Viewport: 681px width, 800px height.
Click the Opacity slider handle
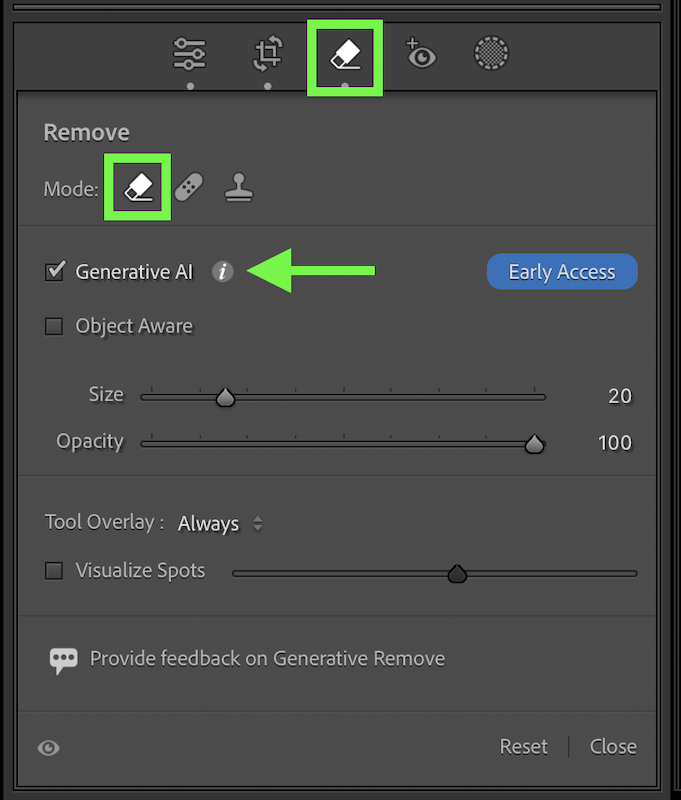coord(534,444)
